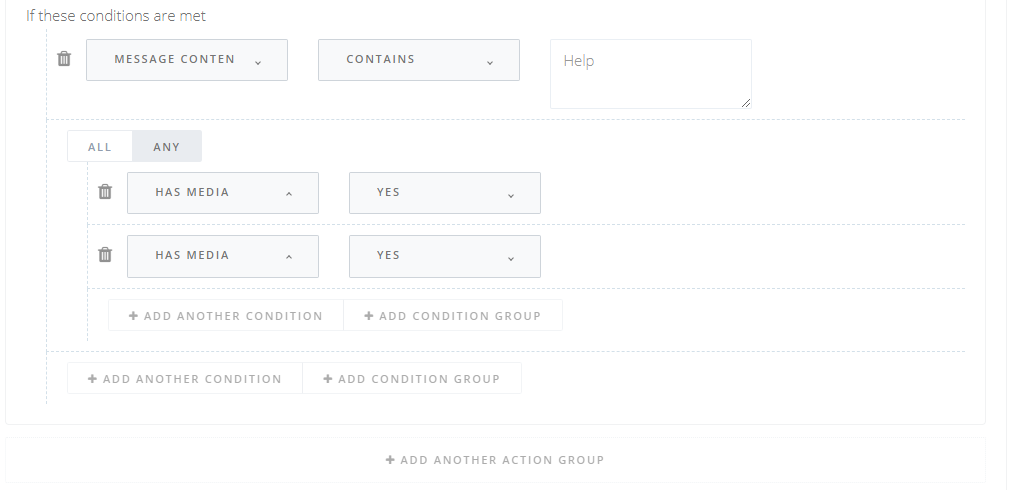Click trash icon beside first Has Media row
This screenshot has width=1018, height=490.
point(105,192)
